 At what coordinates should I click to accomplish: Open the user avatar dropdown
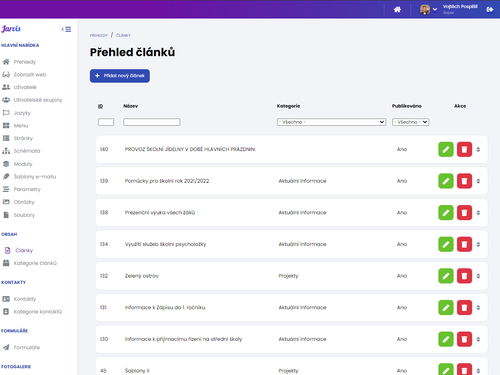[428, 9]
